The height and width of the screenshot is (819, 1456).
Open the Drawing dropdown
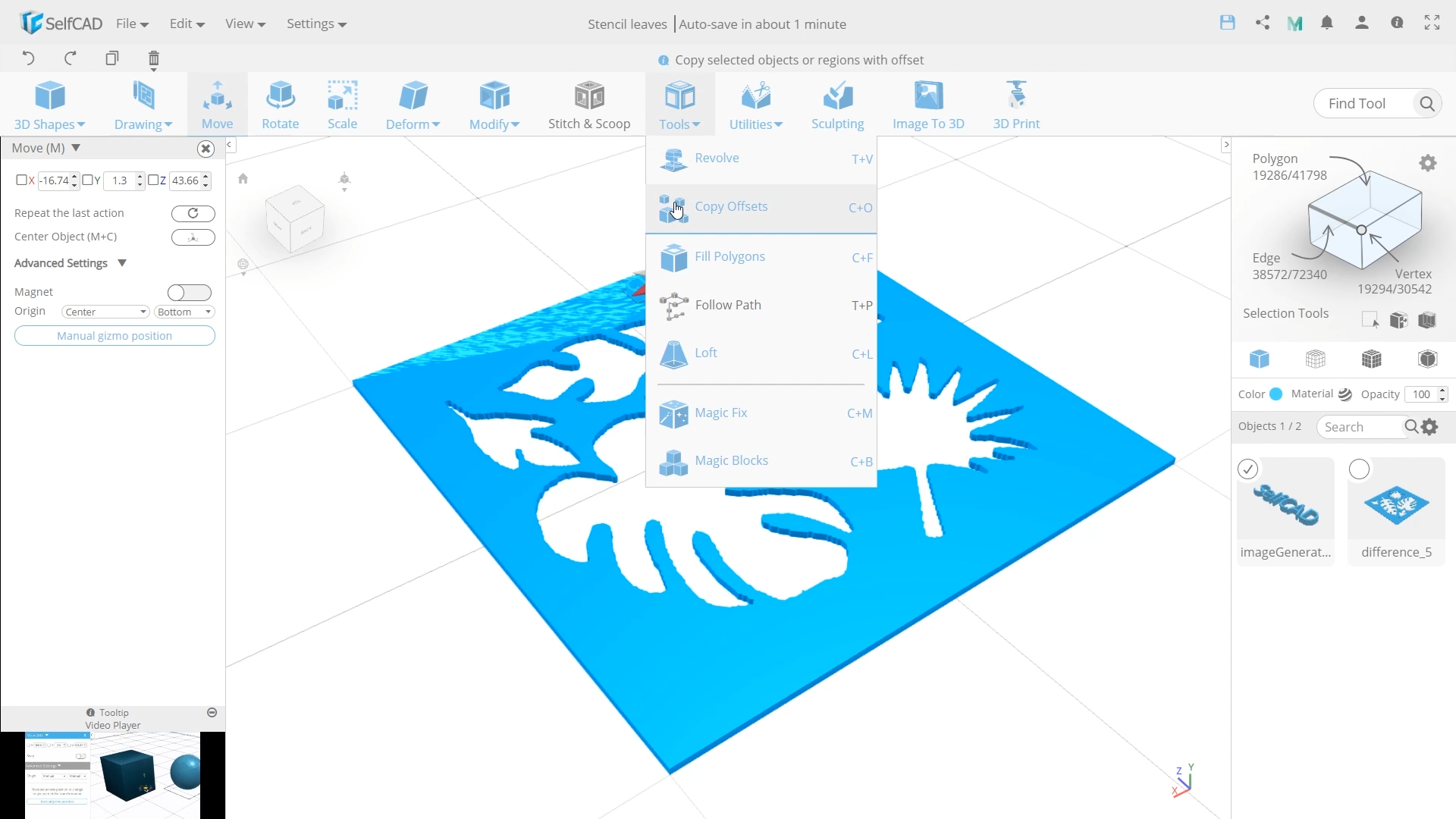[x=143, y=105]
